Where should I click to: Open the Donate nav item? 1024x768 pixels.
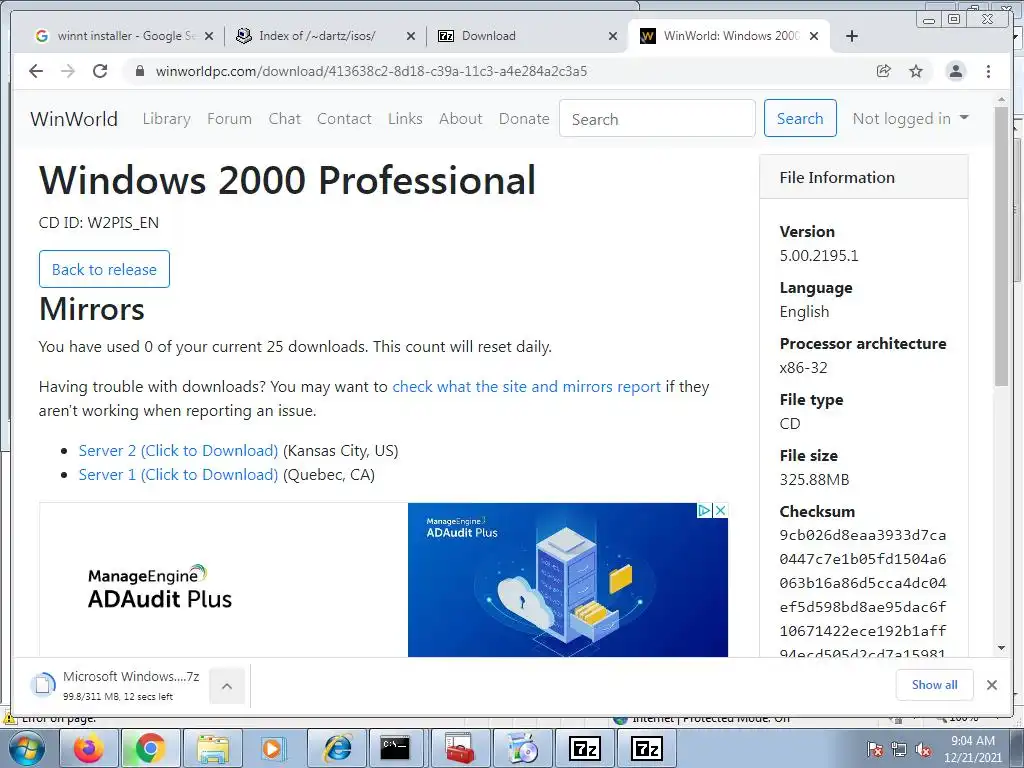[524, 119]
